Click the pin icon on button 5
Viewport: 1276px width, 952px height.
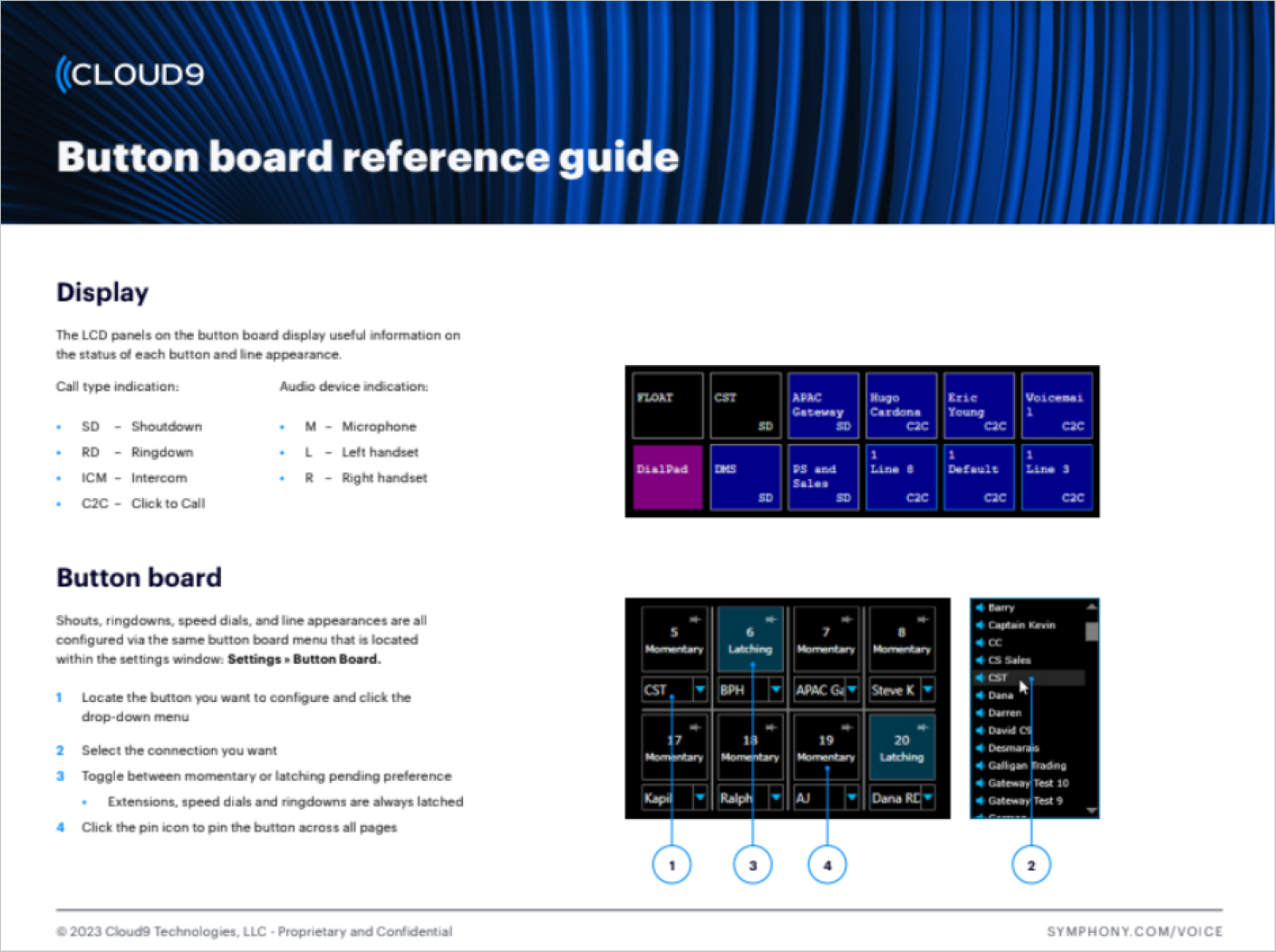695,619
